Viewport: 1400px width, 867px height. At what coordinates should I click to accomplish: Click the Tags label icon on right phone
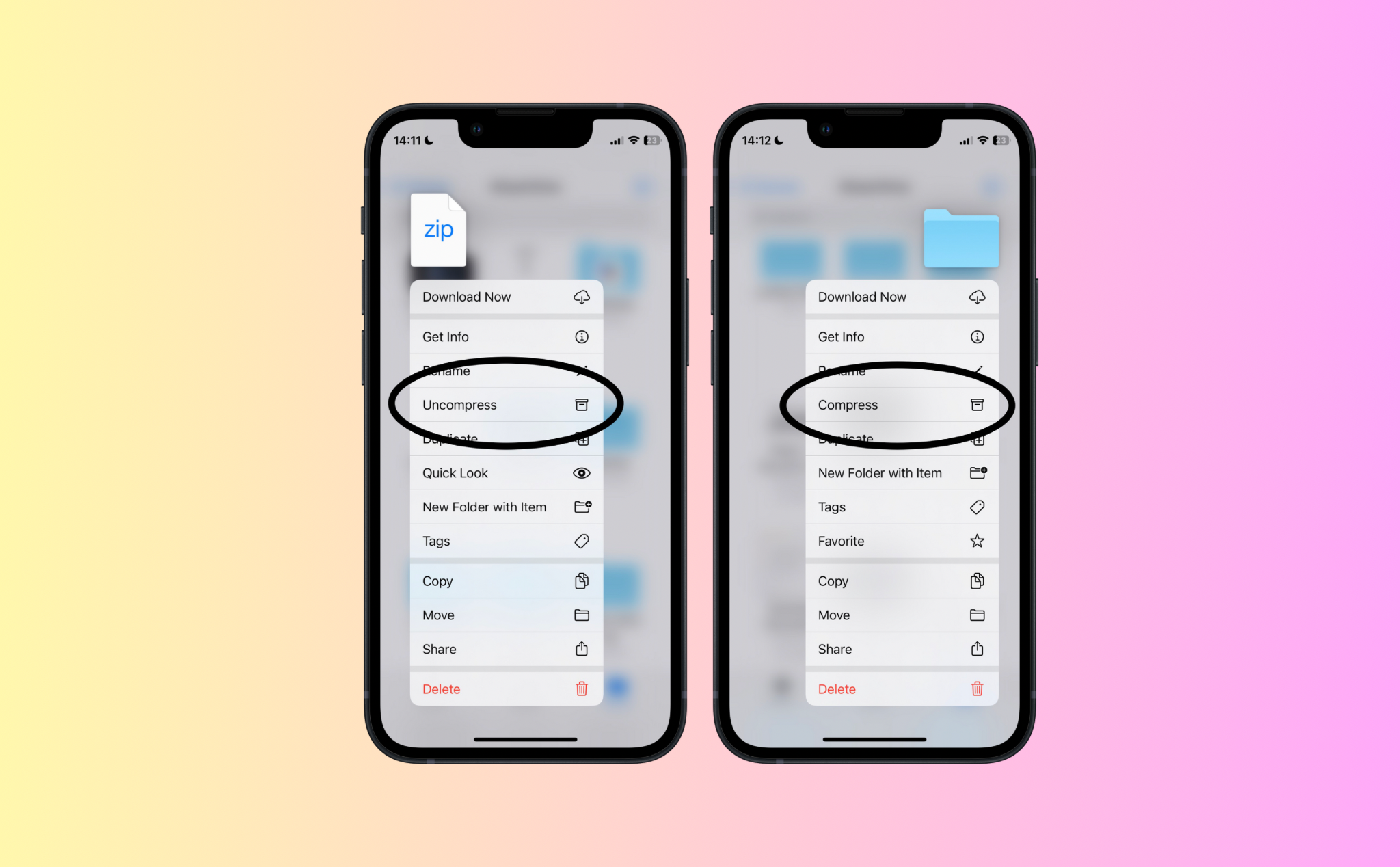[975, 506]
